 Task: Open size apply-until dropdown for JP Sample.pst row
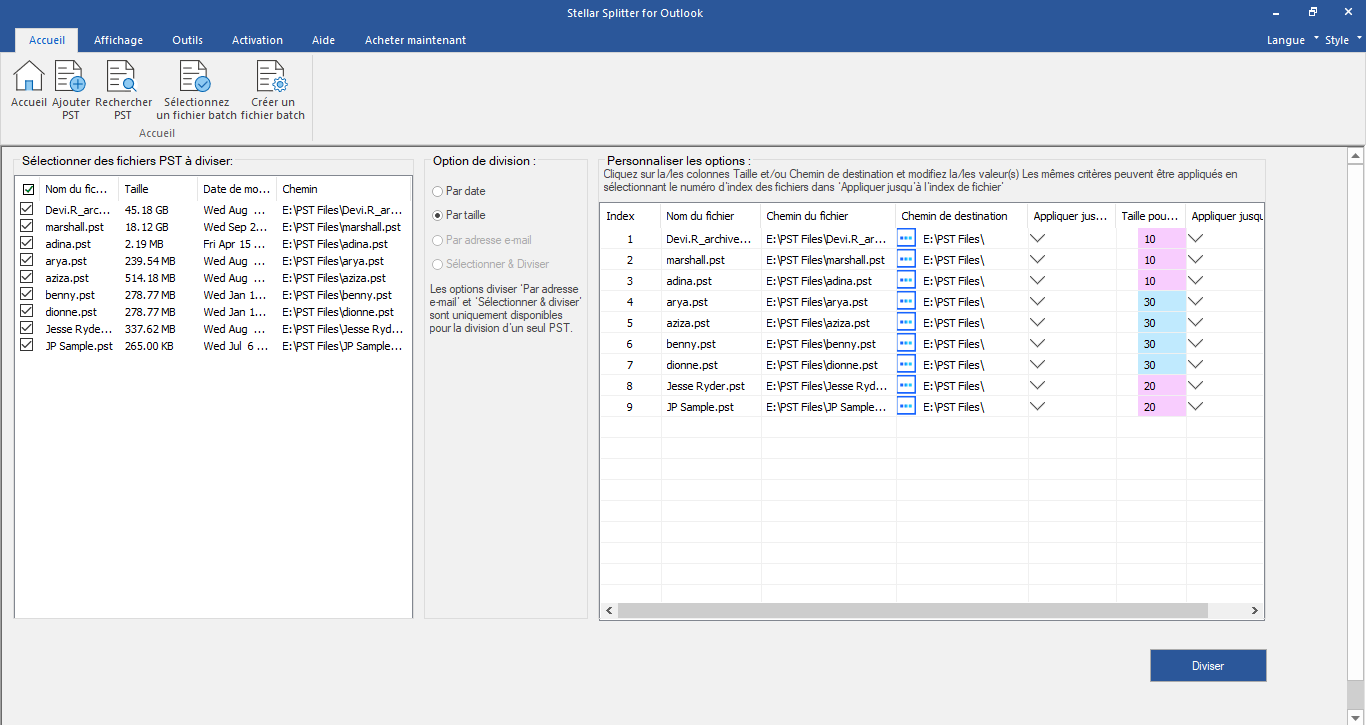tap(1195, 407)
